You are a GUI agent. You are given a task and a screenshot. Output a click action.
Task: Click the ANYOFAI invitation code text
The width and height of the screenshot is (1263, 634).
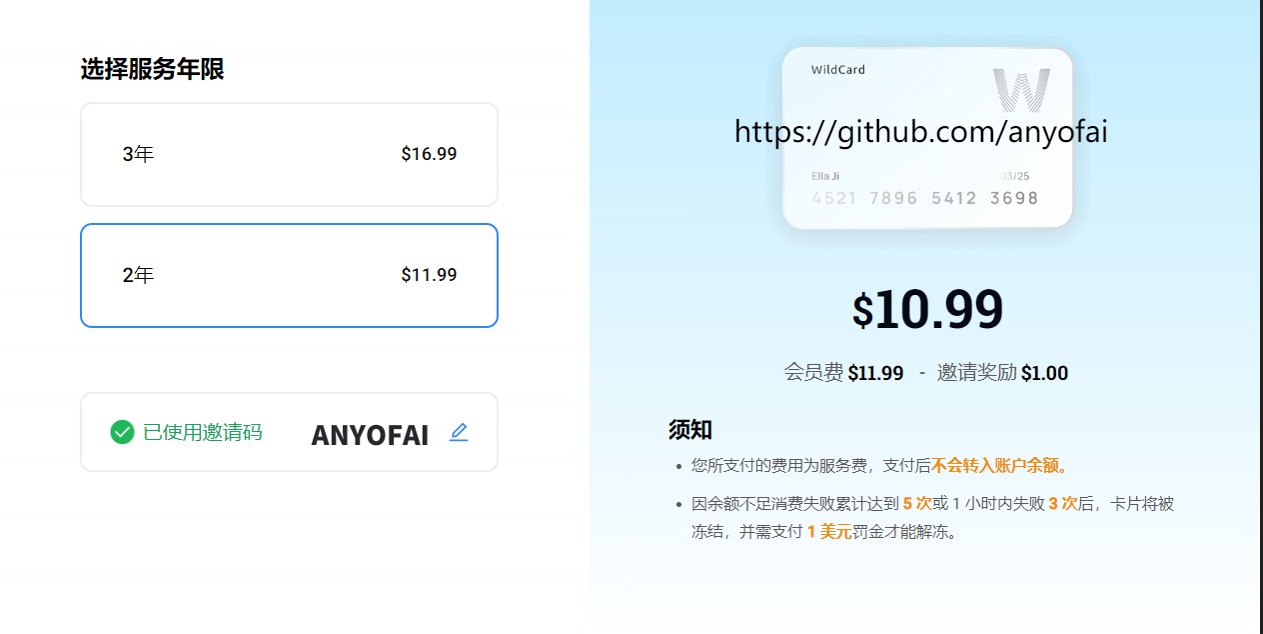[370, 435]
